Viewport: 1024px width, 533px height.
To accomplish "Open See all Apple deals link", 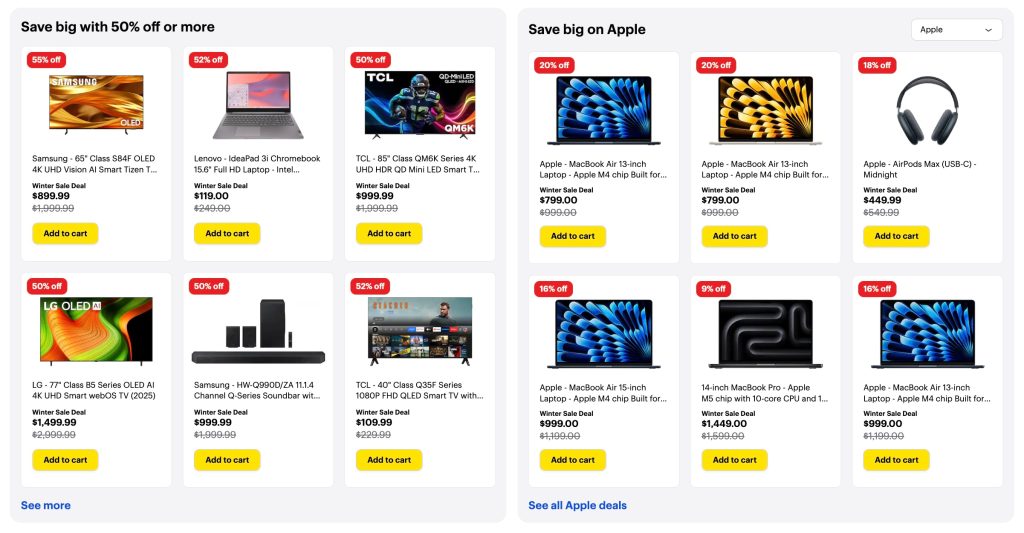I will click(x=577, y=505).
